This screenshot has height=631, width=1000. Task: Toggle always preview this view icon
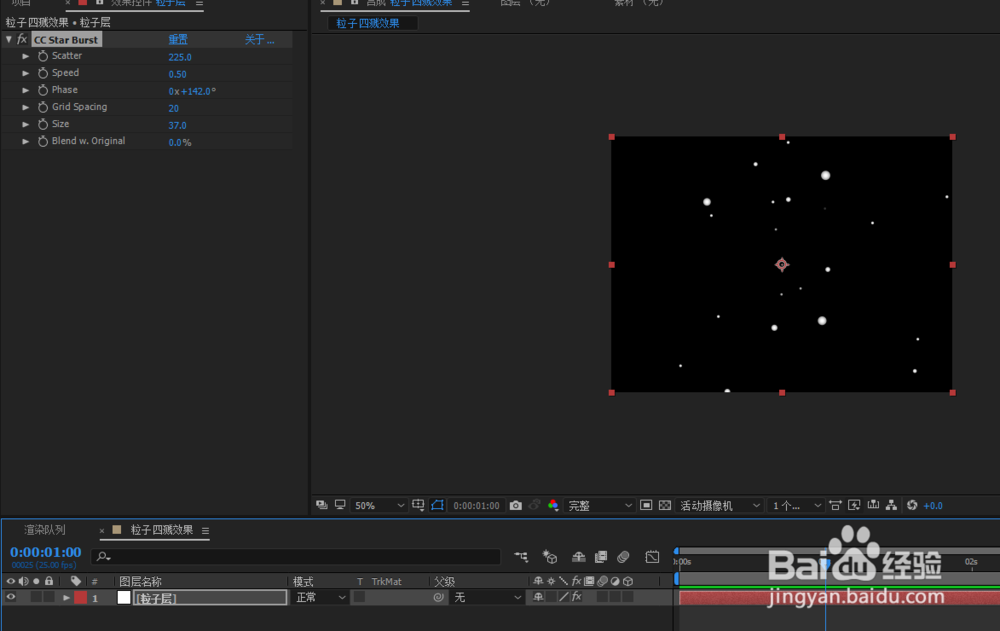coord(322,505)
